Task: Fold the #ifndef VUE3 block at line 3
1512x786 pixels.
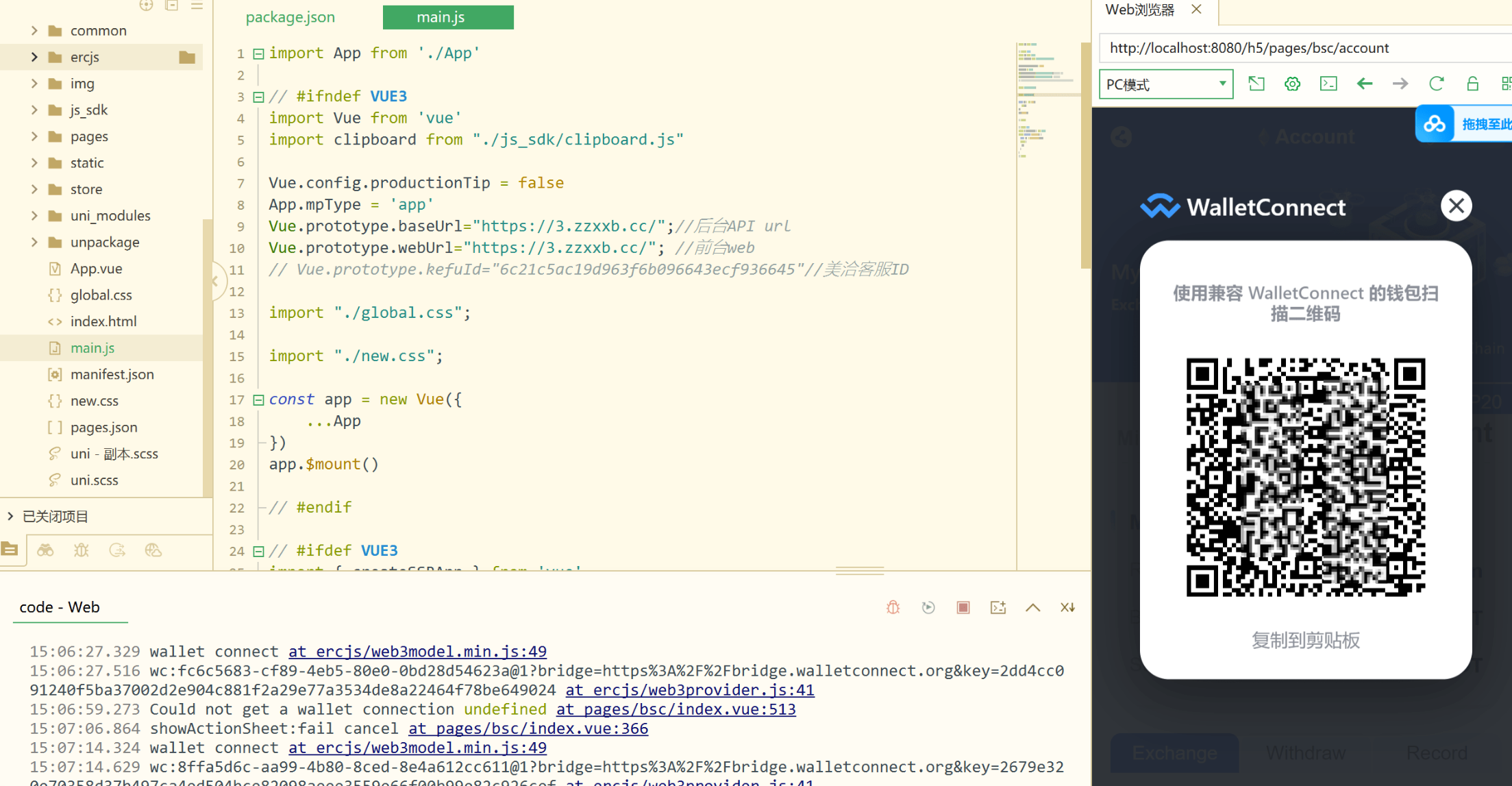Action: pos(259,97)
